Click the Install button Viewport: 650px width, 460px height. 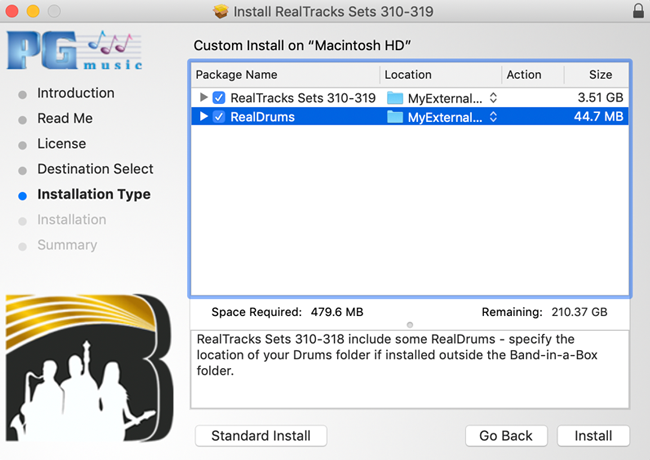point(593,436)
